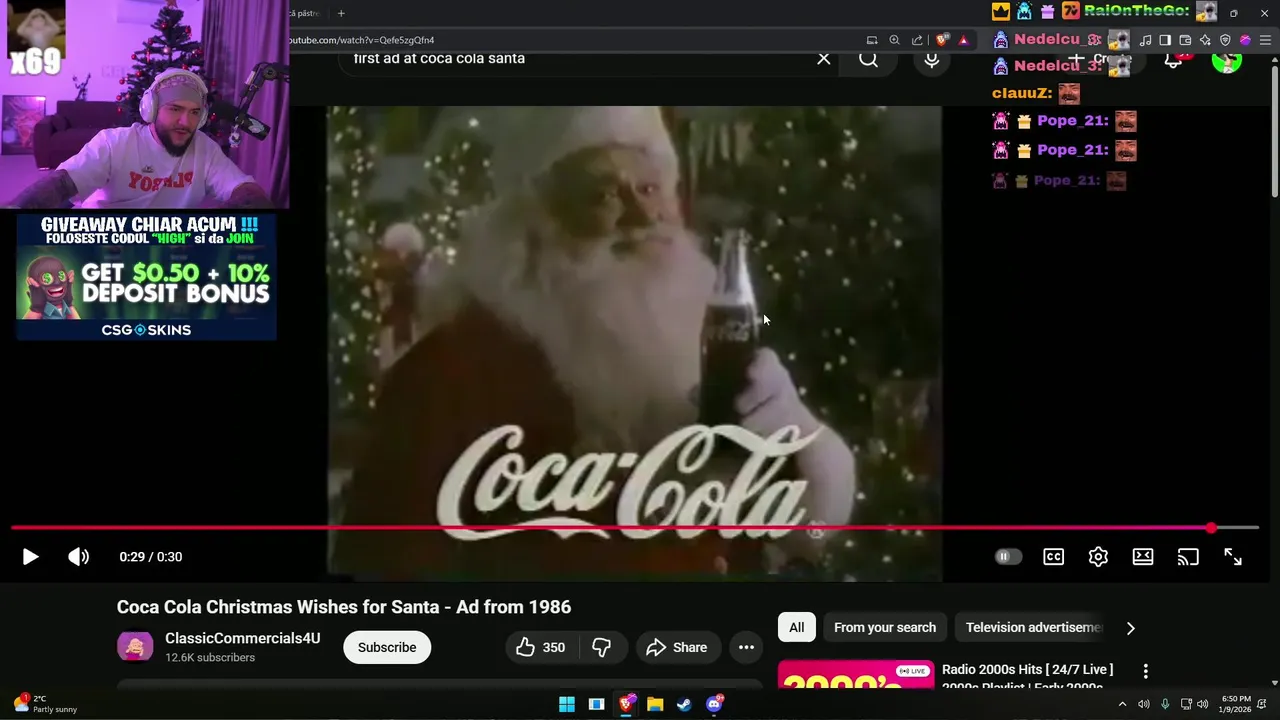Click the video title 'Coca Cola Christmas Wishes for Santa'
The width and height of the screenshot is (1280, 720).
(x=344, y=607)
